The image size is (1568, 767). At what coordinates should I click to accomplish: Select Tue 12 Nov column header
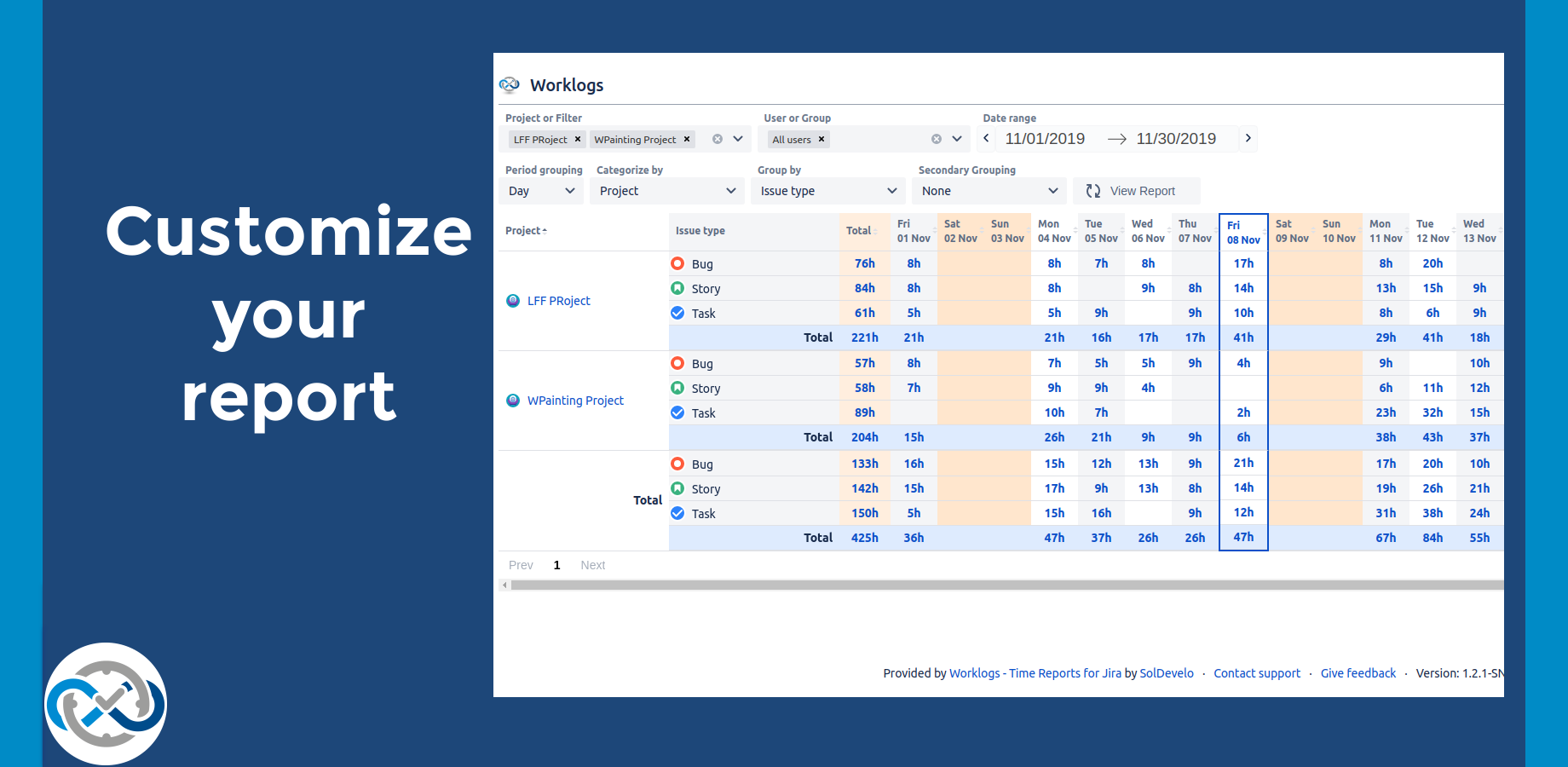click(1433, 231)
